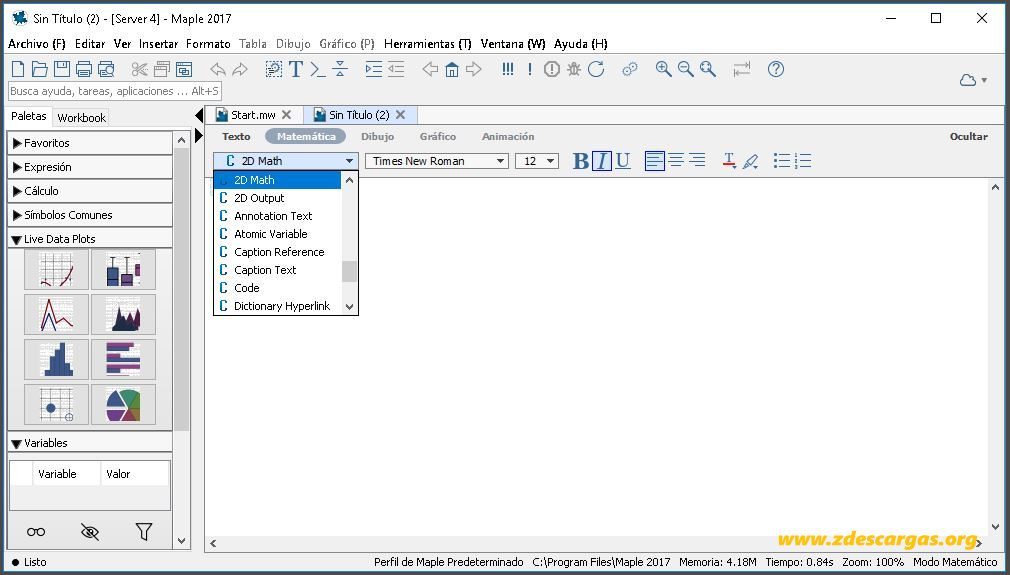
Task: Go to the home page house icon
Action: tap(452, 69)
